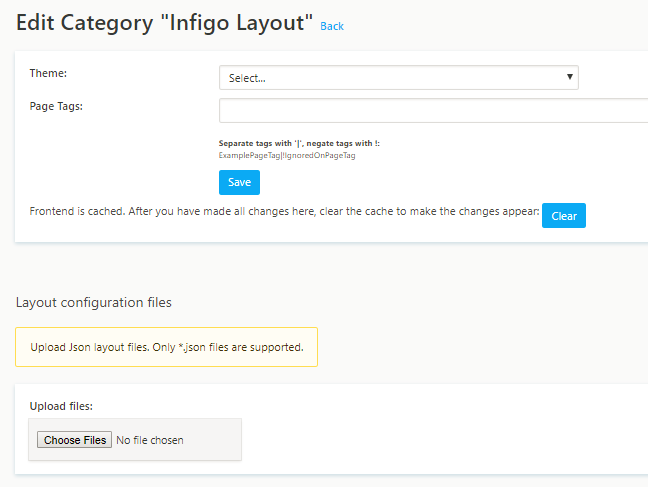Click the grey file upload box
The width and height of the screenshot is (648, 487).
click(x=135, y=439)
